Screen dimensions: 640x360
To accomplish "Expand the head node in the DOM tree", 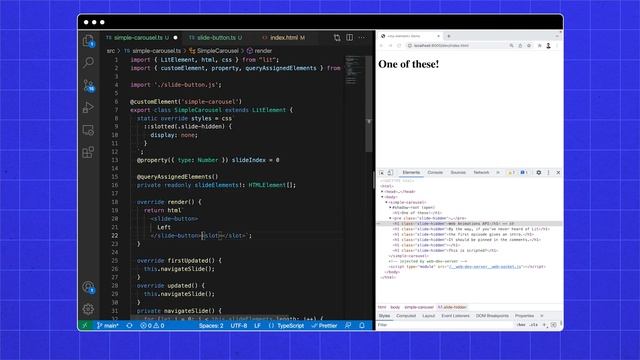I will pyautogui.click(x=382, y=191).
